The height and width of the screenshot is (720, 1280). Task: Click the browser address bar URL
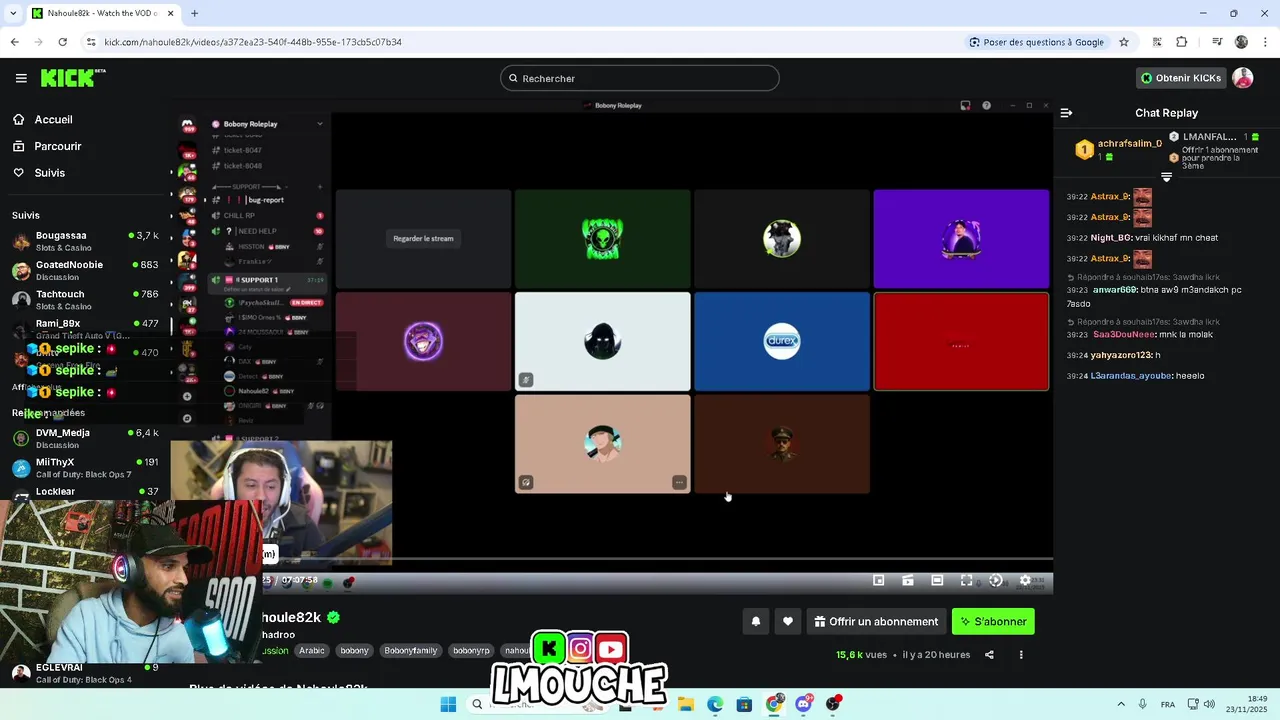pyautogui.click(x=253, y=42)
